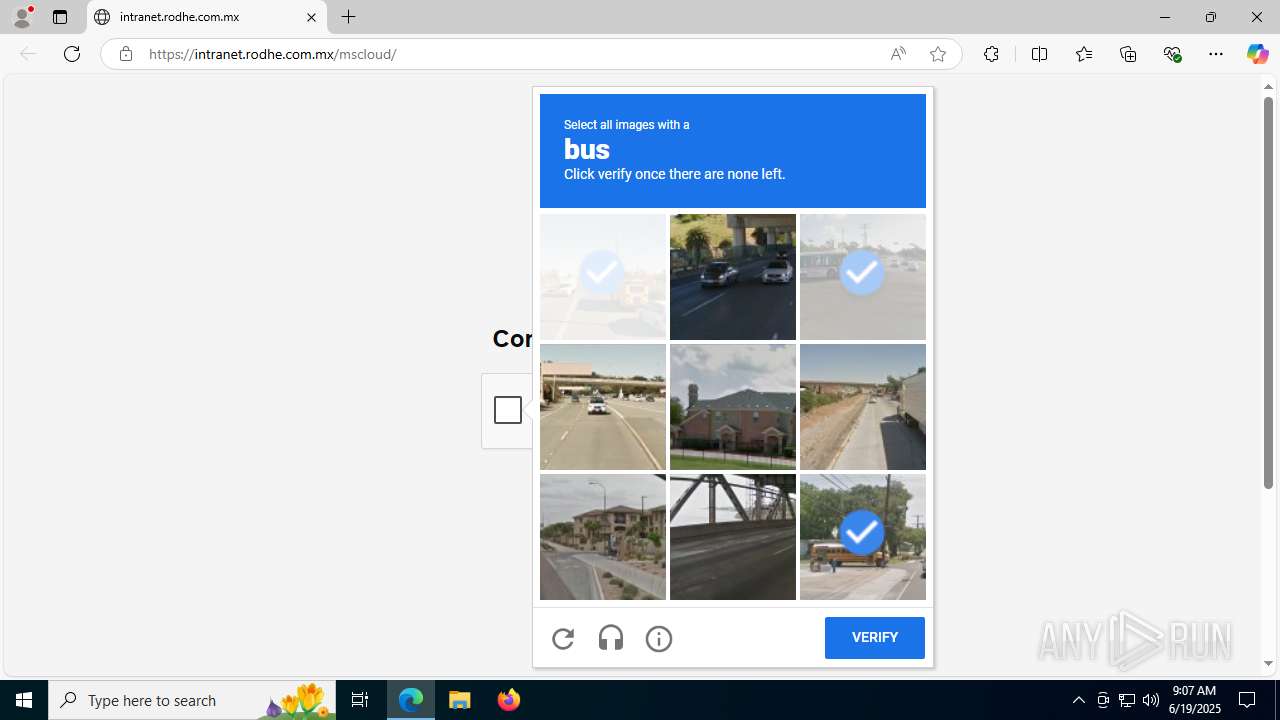This screenshot has height=720, width=1280.
Task: Open network status tray icon
Action: pos(1127,700)
